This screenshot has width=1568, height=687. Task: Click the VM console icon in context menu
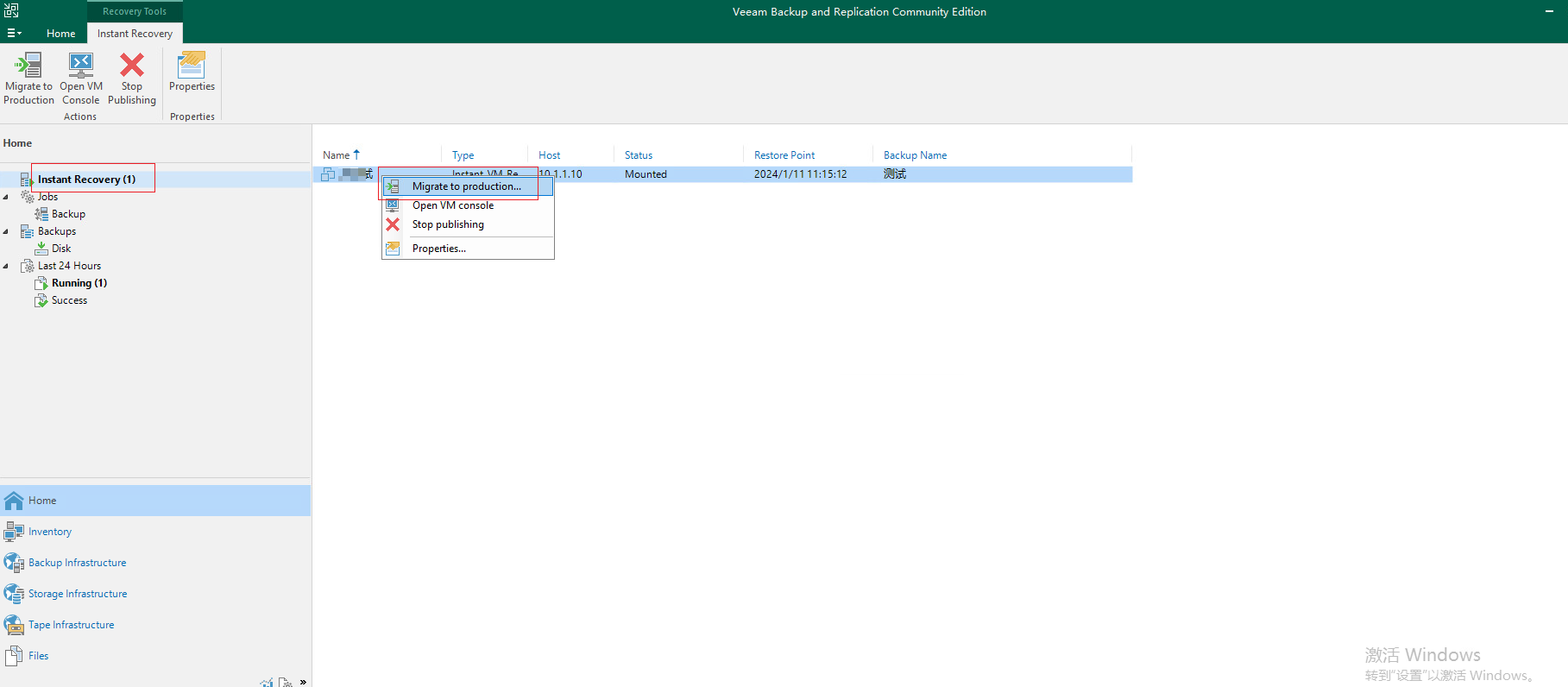(x=393, y=205)
